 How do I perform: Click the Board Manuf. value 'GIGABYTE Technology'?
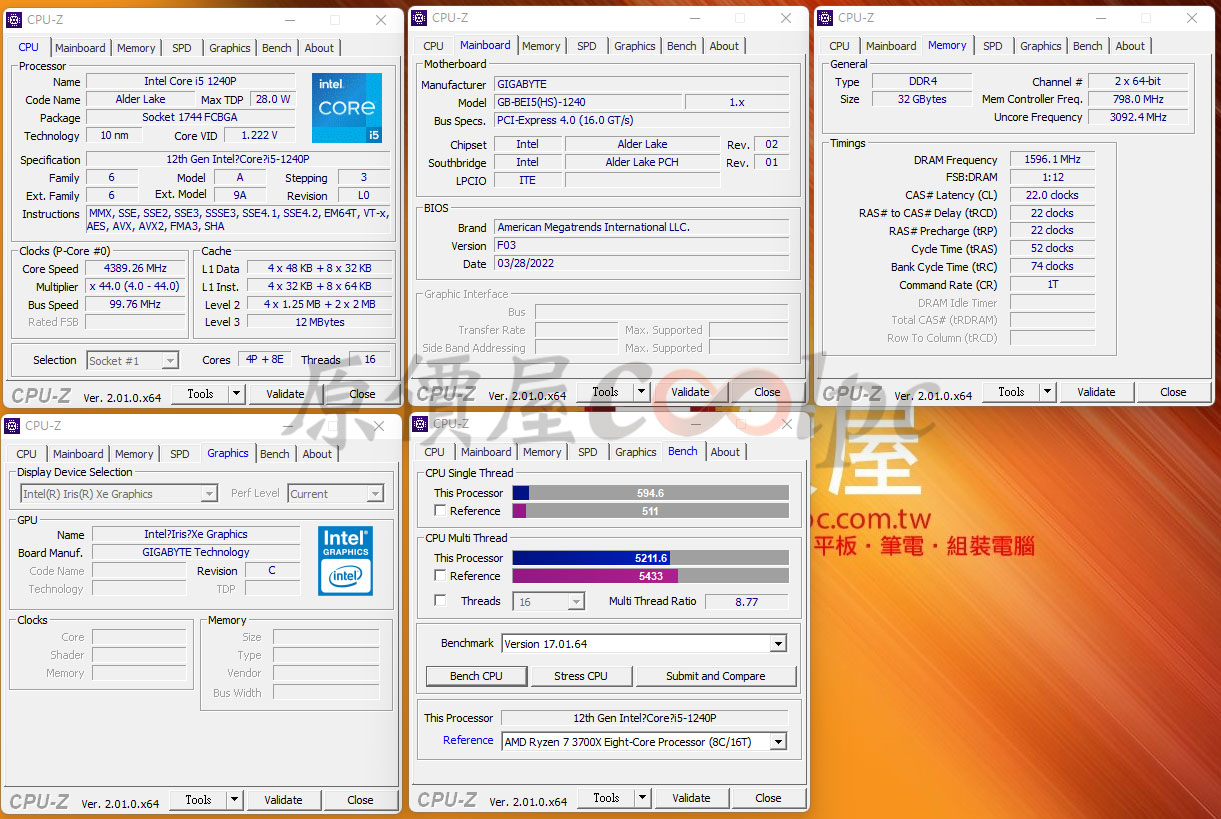(x=196, y=553)
